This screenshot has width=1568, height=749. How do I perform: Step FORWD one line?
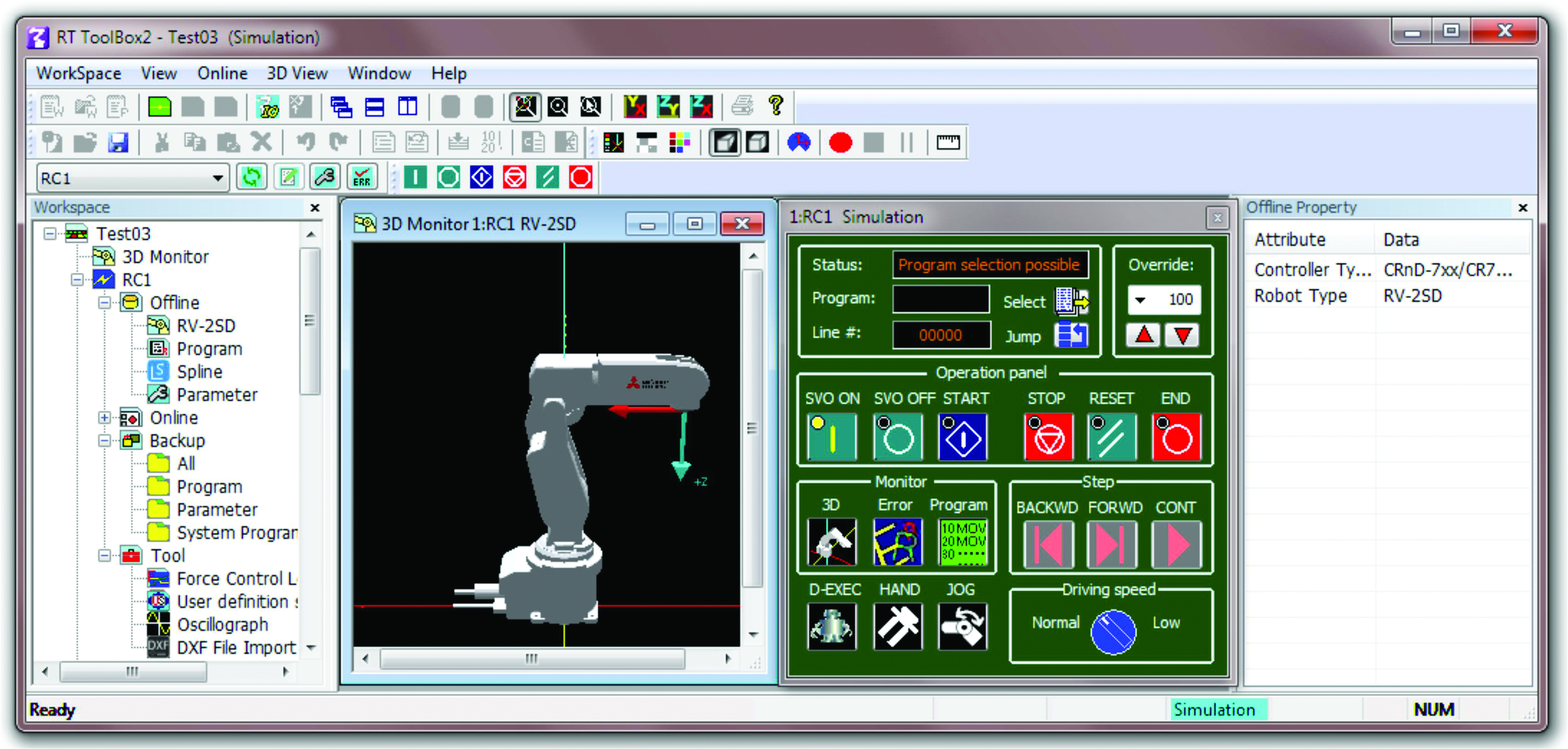[x=1111, y=544]
